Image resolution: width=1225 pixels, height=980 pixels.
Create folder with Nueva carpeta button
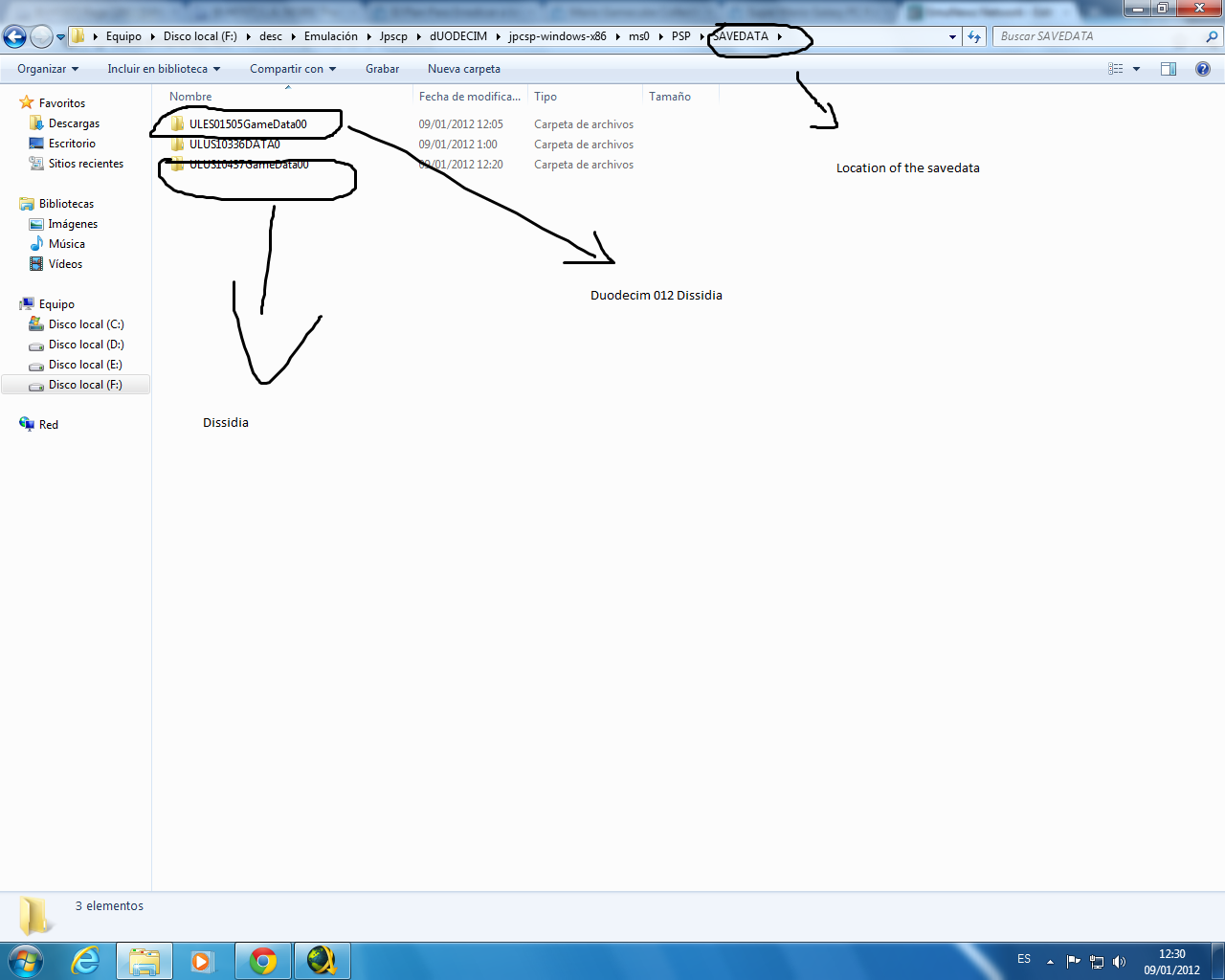click(464, 69)
